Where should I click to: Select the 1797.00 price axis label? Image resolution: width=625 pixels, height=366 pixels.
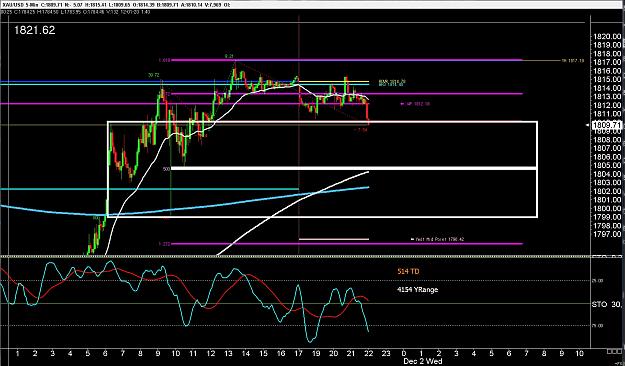coord(607,234)
